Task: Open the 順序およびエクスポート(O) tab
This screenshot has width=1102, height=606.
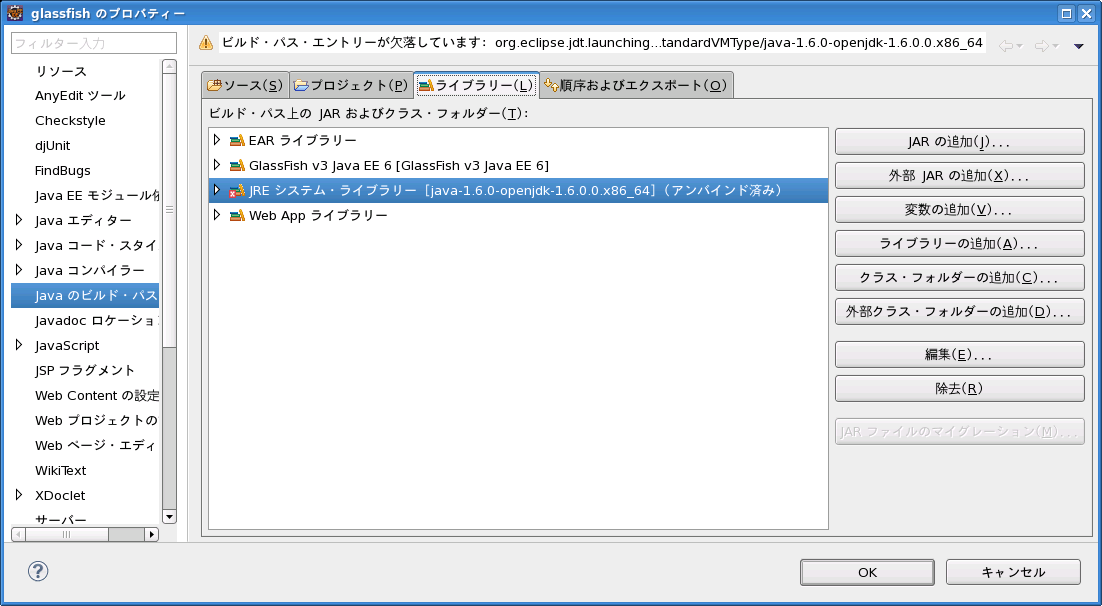Action: coord(636,85)
